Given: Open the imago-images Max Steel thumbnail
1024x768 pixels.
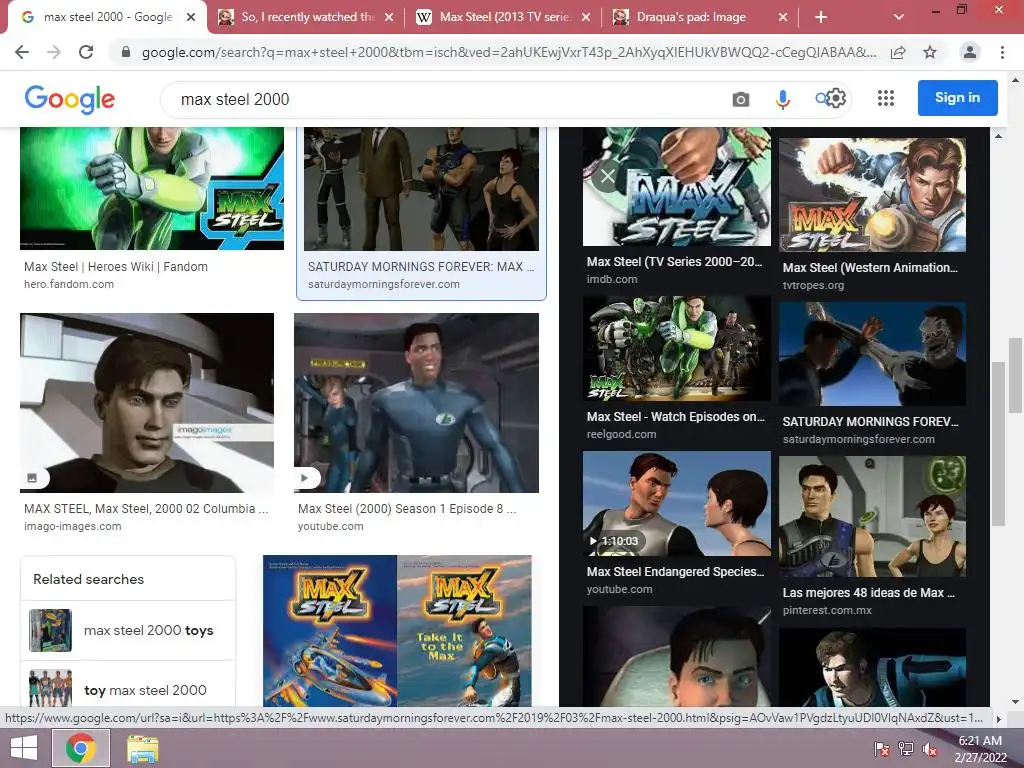Looking at the screenshot, I should click(x=147, y=403).
